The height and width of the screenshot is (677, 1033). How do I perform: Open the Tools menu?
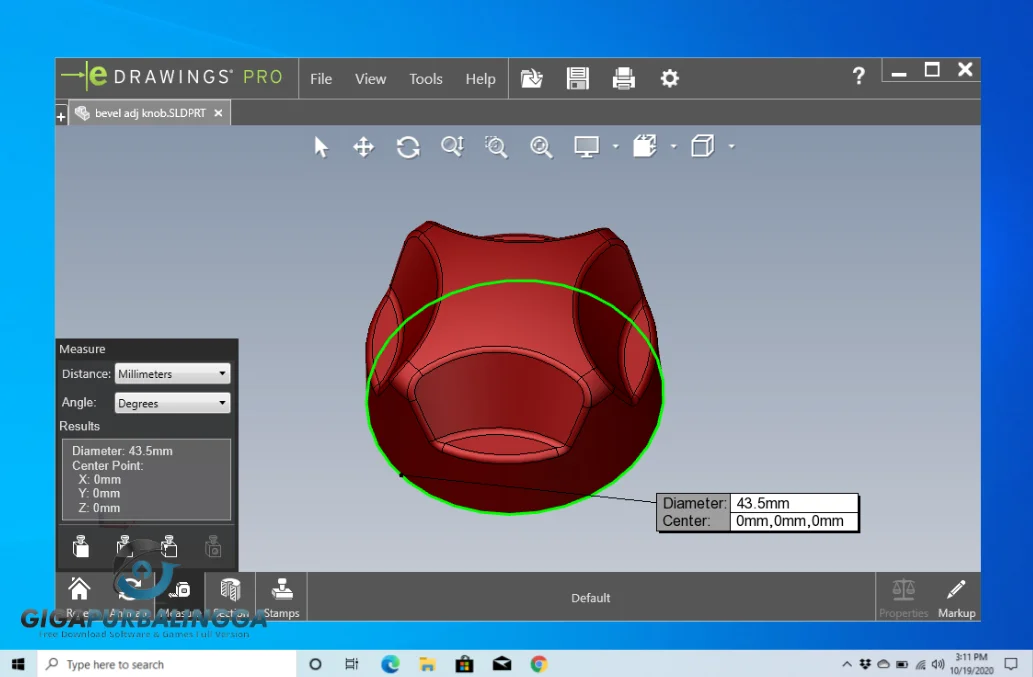[x=425, y=78]
